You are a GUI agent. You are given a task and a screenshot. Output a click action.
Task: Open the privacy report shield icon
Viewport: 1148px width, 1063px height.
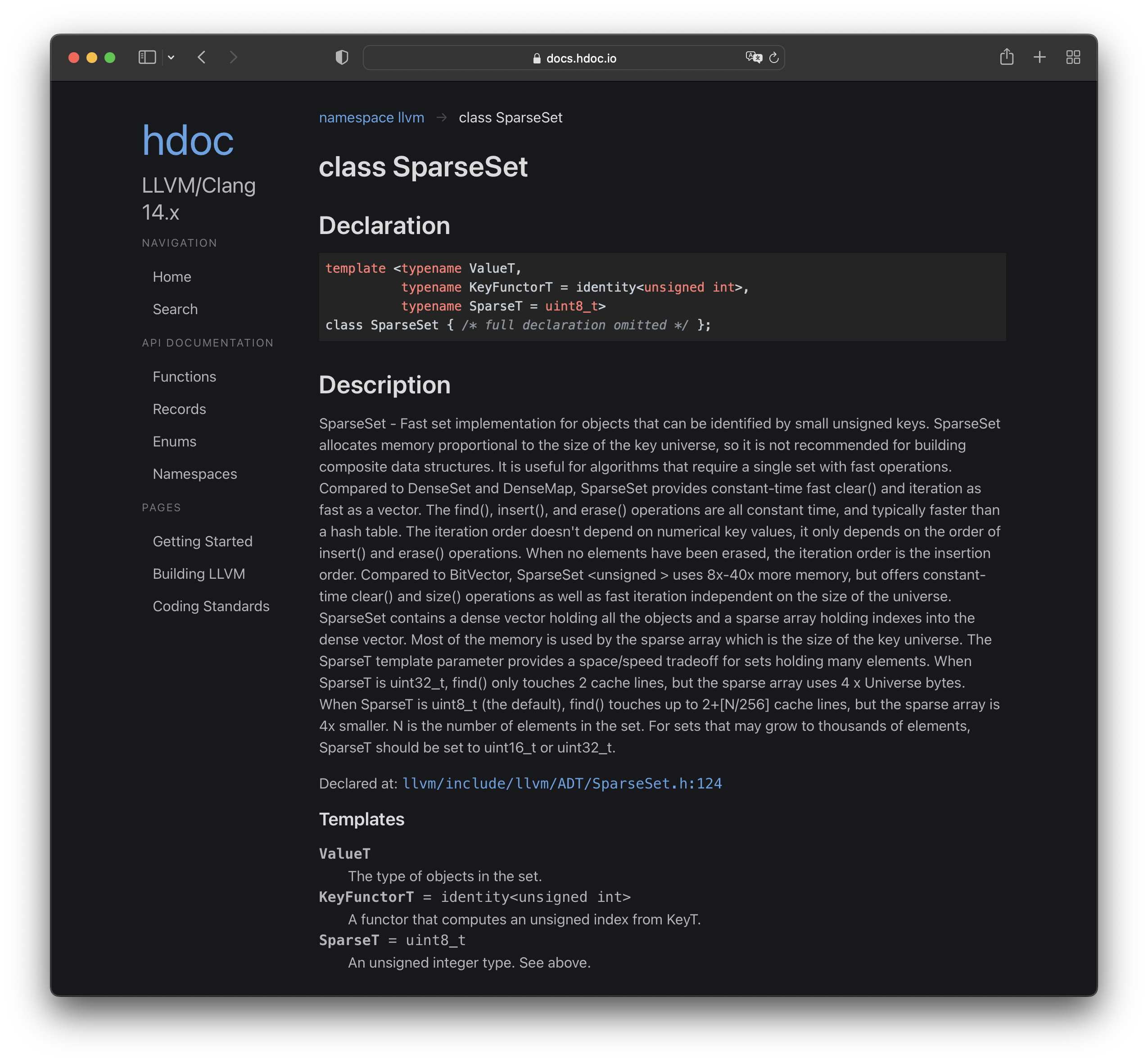[342, 58]
